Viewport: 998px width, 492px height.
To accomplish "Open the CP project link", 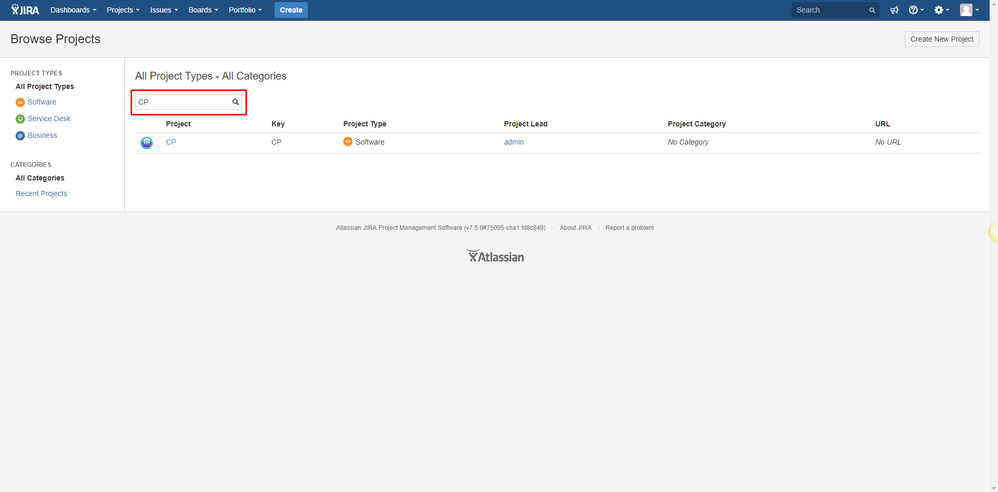I will [171, 142].
